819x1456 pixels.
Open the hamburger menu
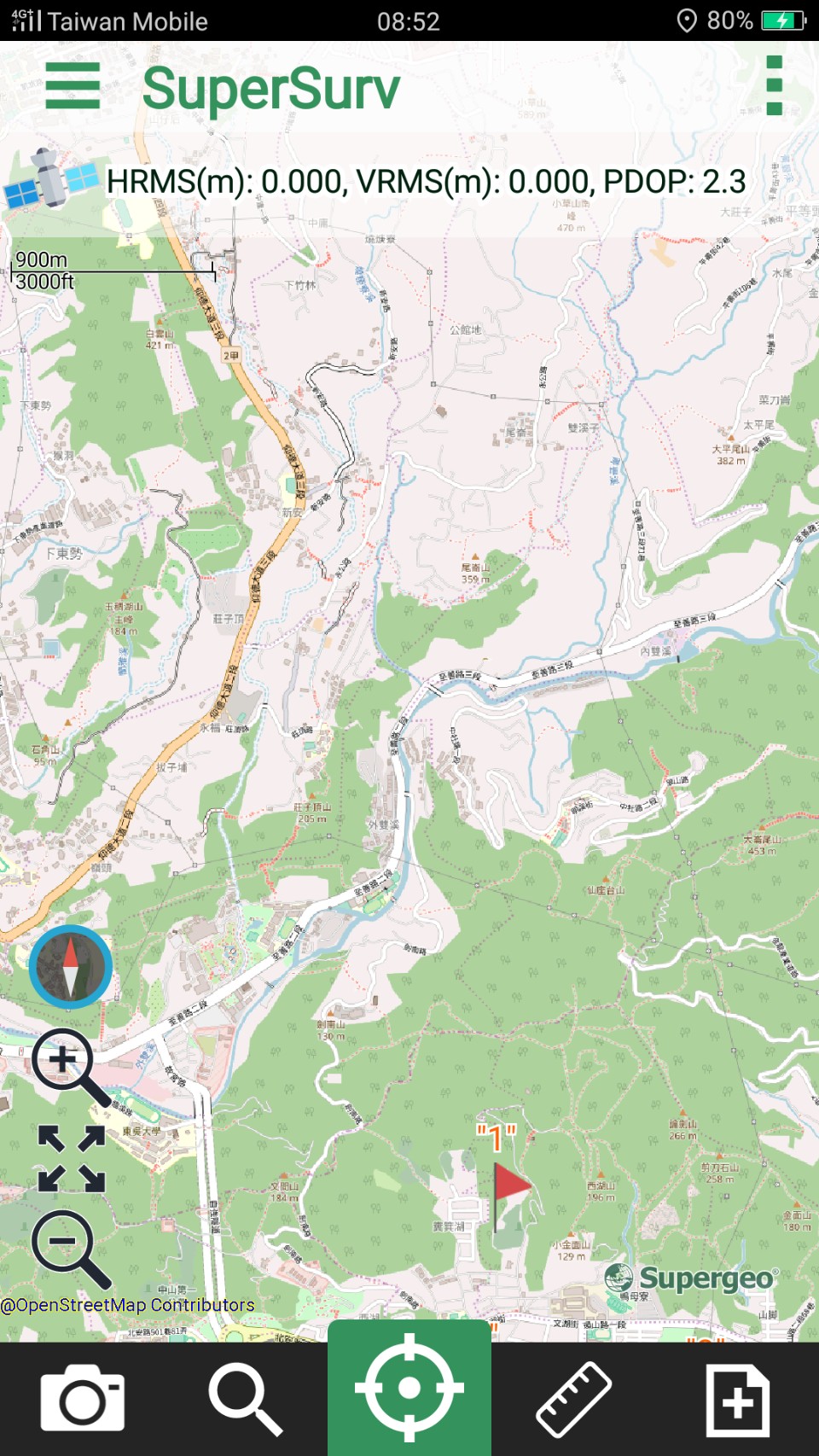(x=73, y=85)
